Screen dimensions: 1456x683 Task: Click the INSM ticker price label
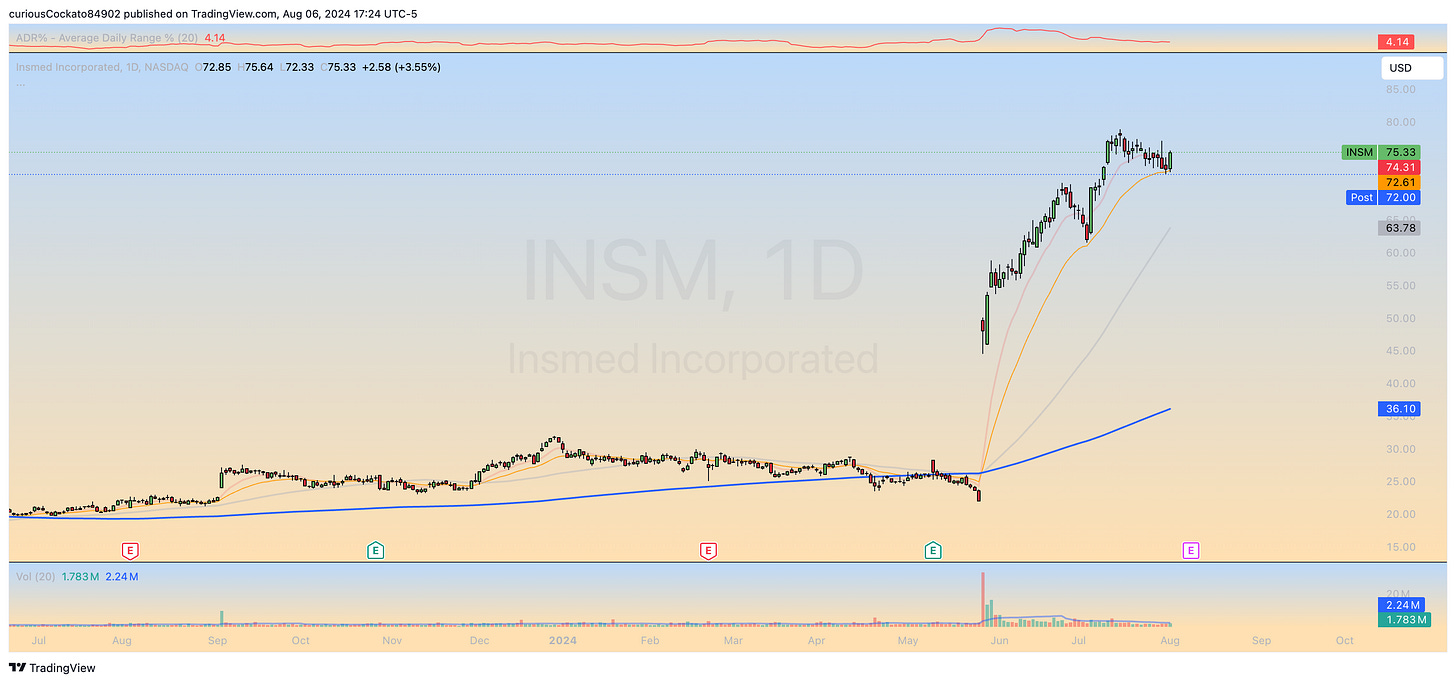click(1359, 152)
